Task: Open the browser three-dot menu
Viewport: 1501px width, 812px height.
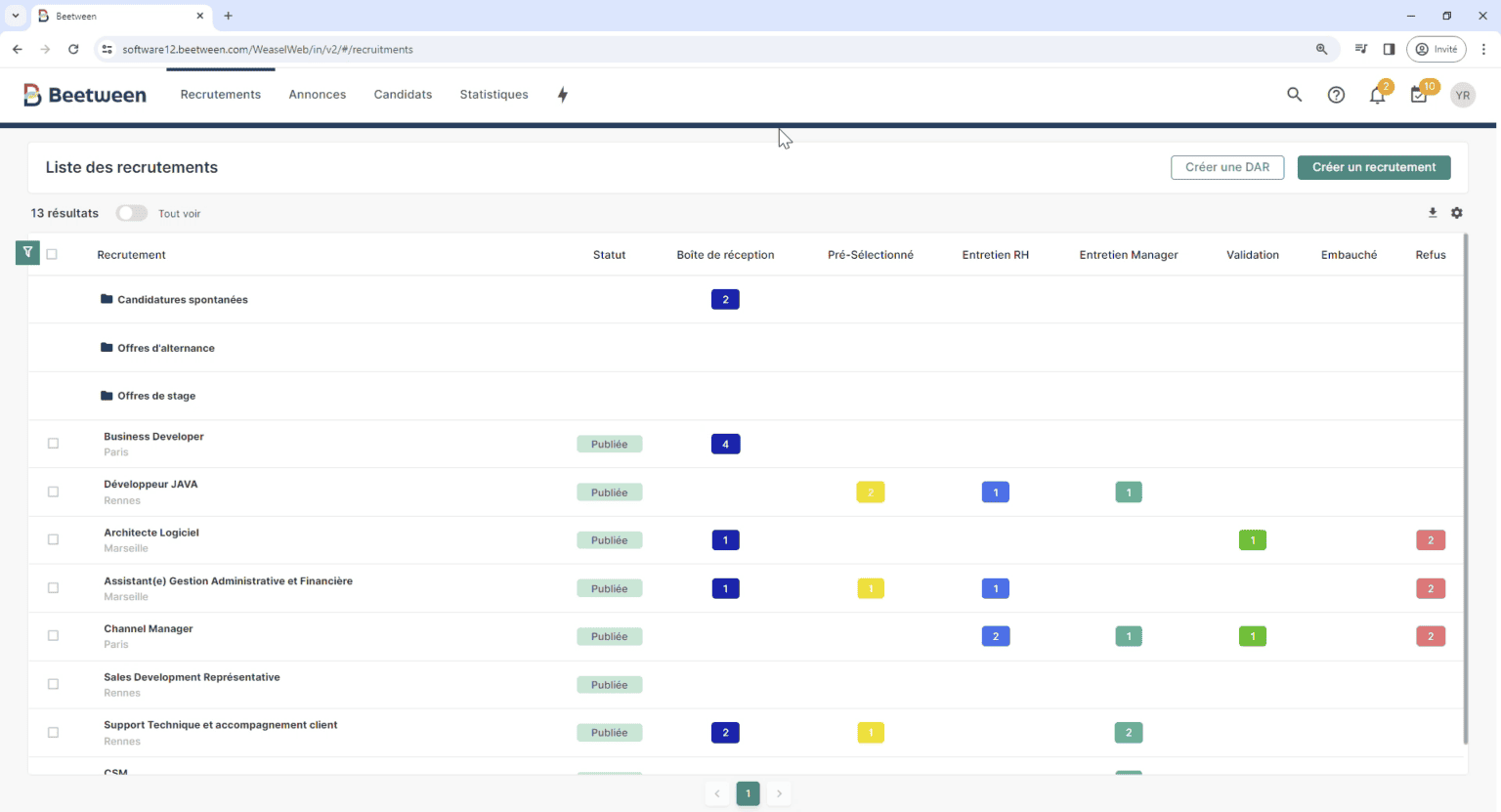Action: click(1484, 49)
